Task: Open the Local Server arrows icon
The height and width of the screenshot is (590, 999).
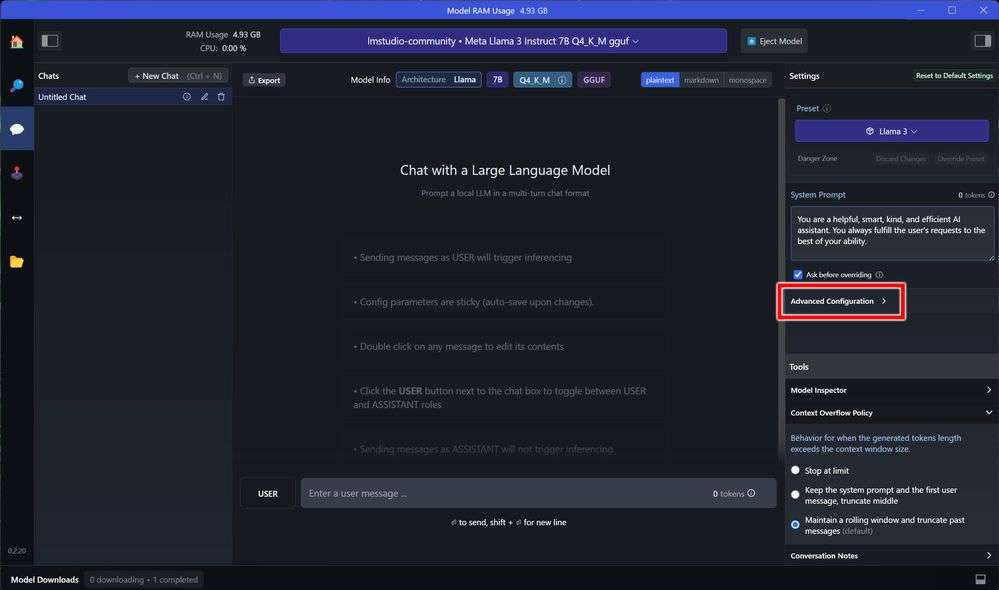Action: 17,218
